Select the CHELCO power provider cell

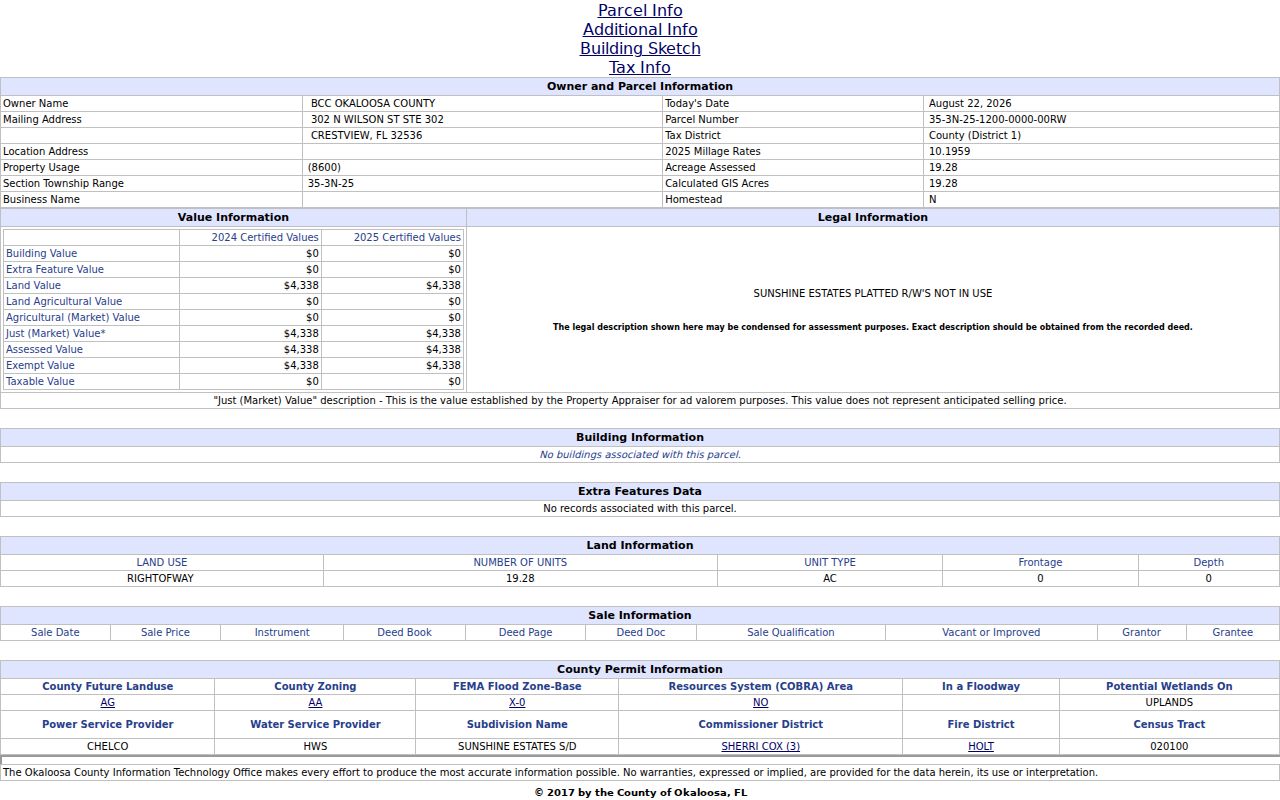tap(108, 747)
